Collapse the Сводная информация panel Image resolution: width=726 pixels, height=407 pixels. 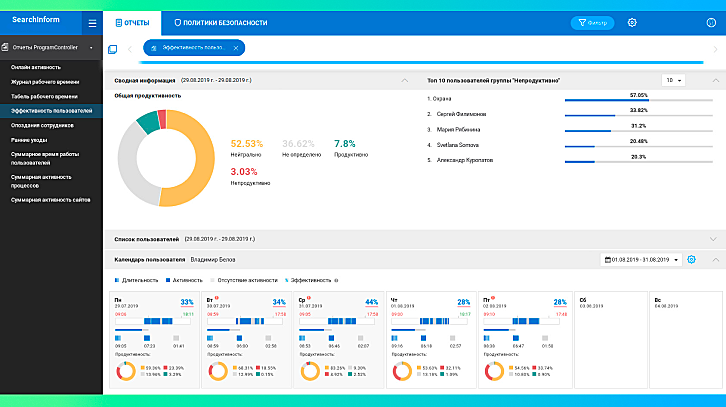click(x=404, y=80)
